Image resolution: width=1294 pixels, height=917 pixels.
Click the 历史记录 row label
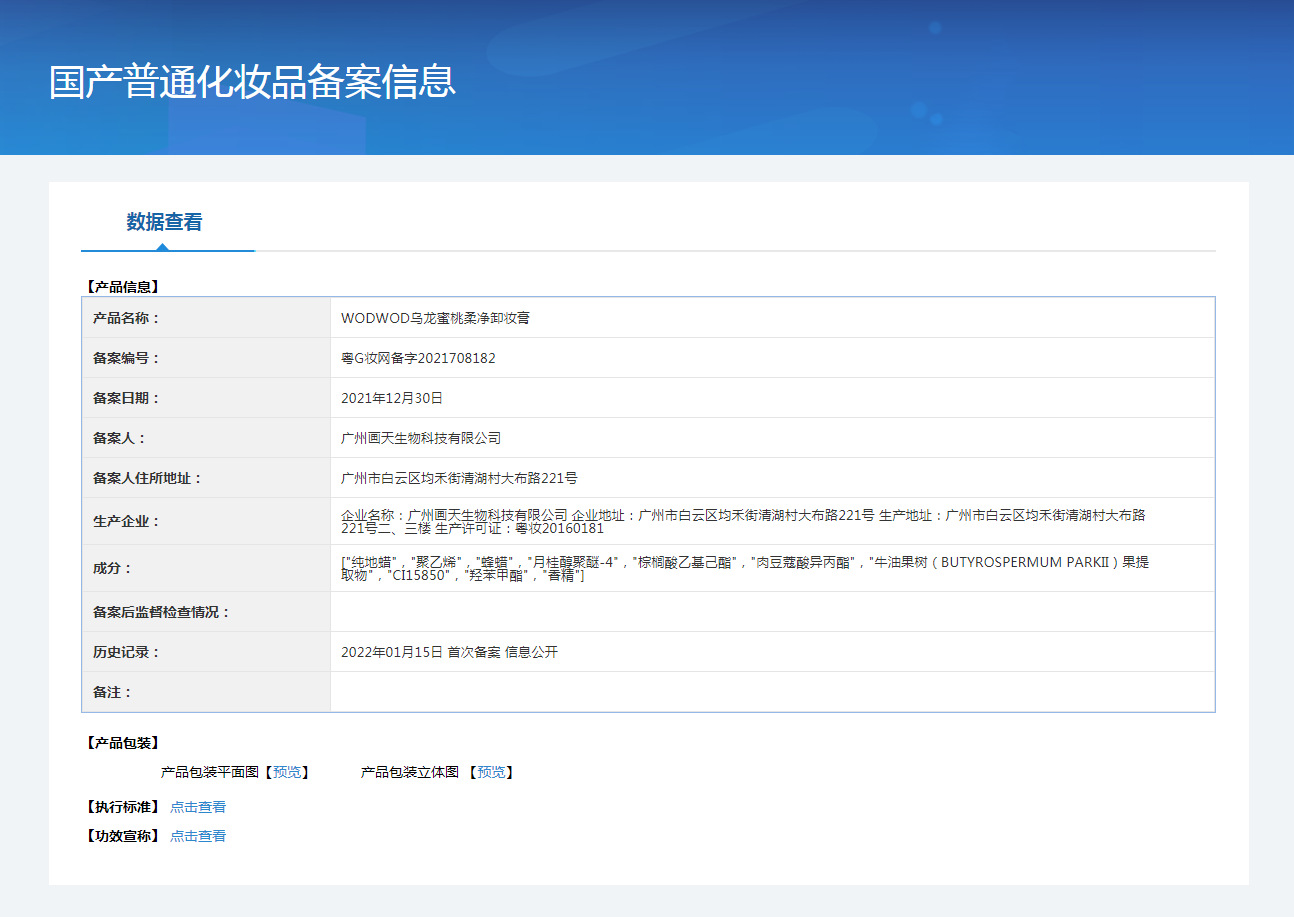tap(126, 652)
